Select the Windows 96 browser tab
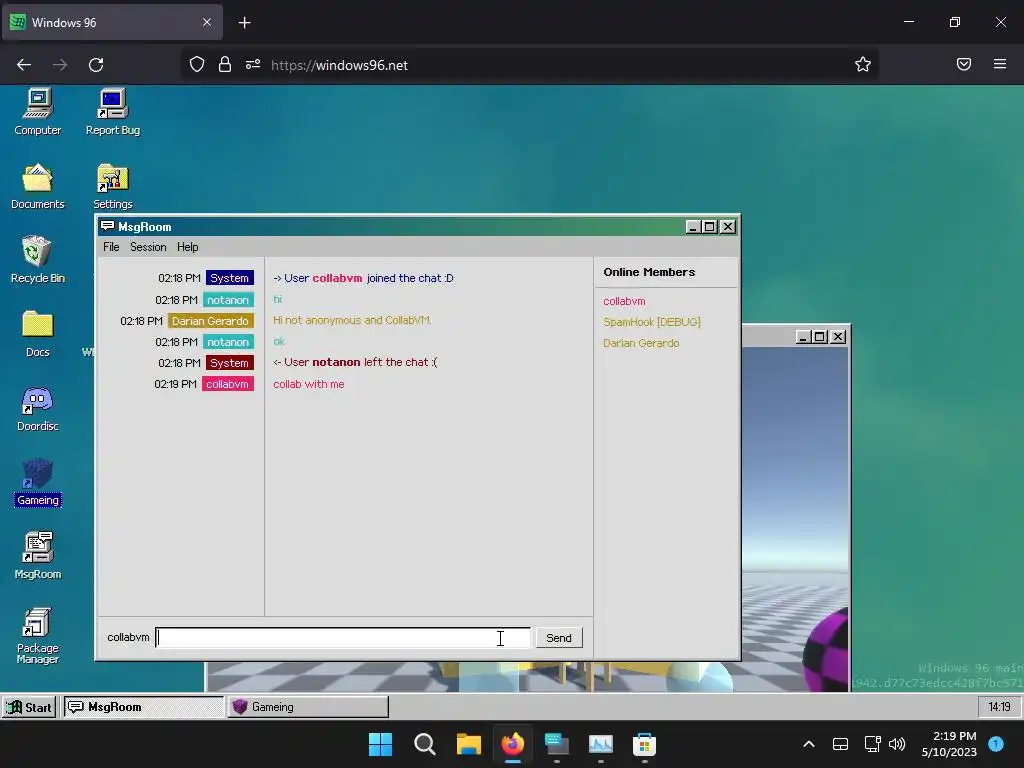The image size is (1024, 768). pos(112,22)
